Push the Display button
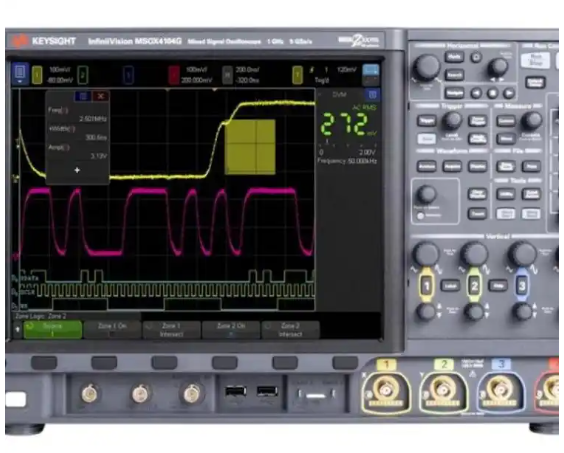This screenshot has height=453, width=564. [x=478, y=166]
